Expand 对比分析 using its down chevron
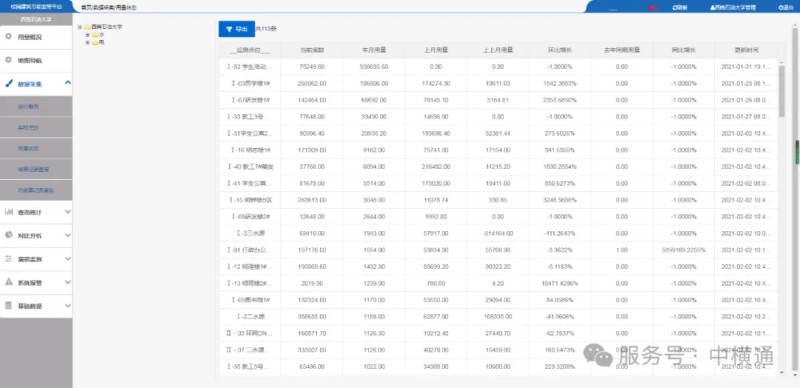 click(68, 235)
